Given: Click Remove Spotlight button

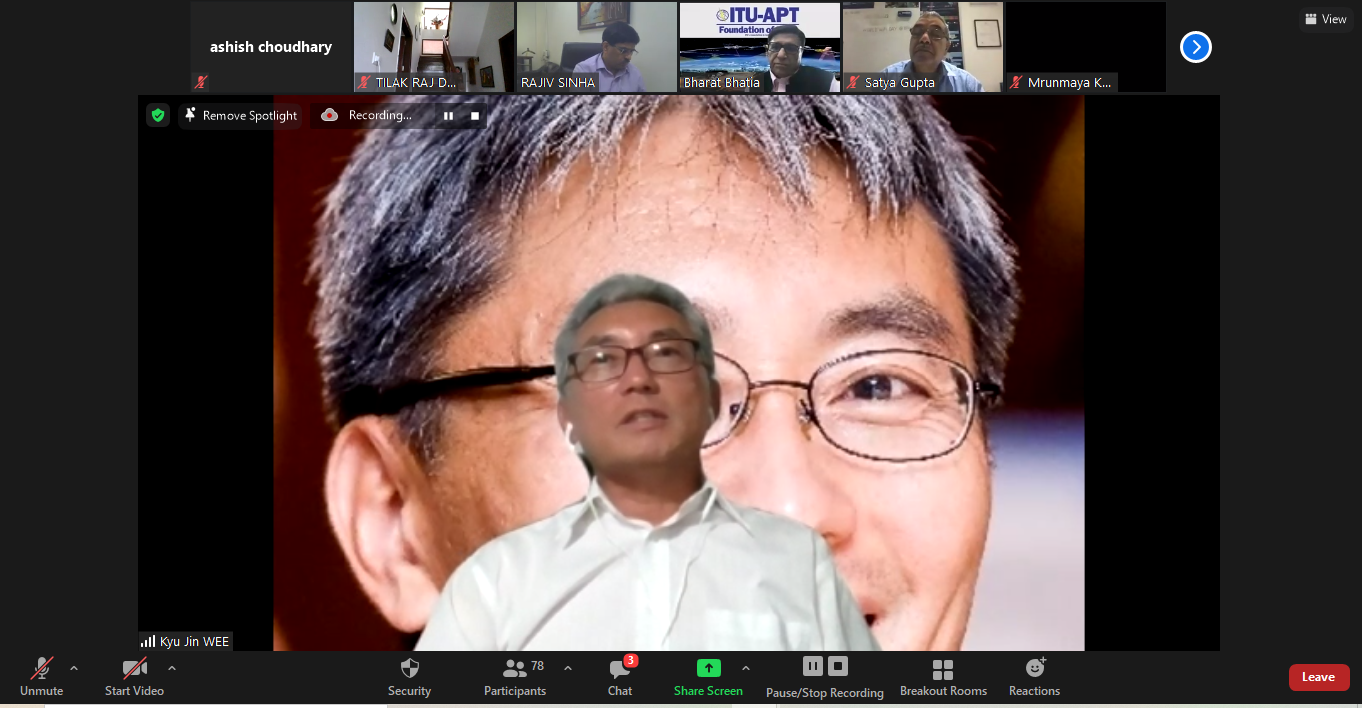Looking at the screenshot, I should point(240,115).
